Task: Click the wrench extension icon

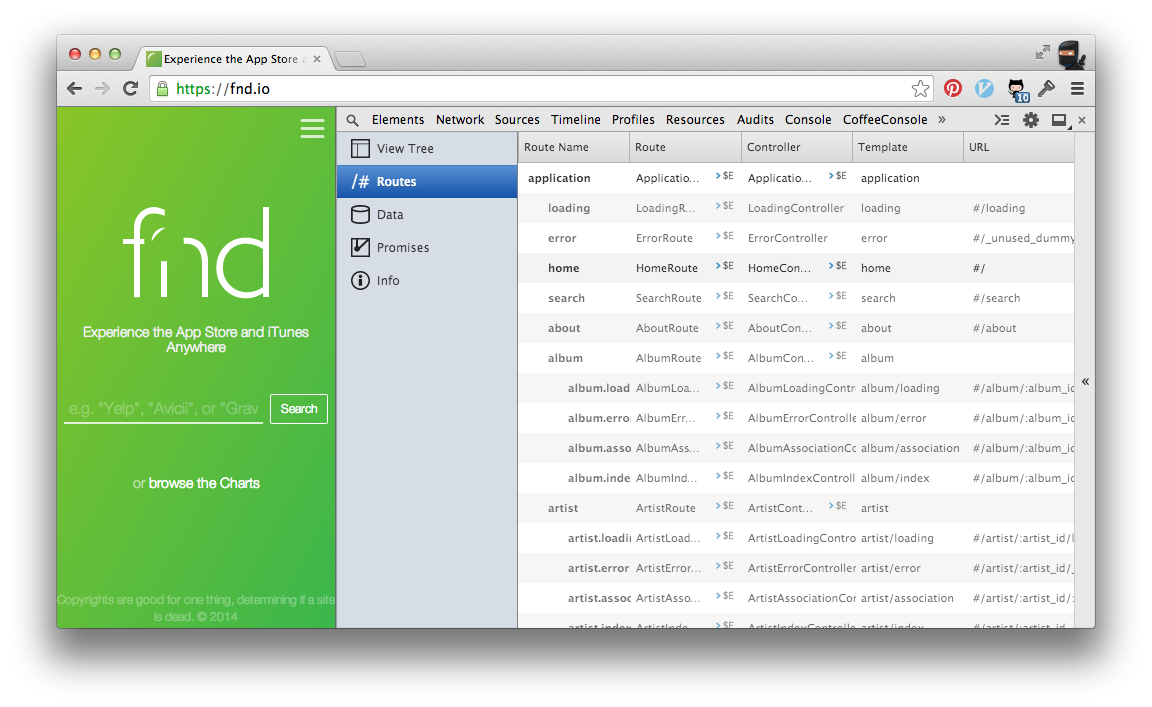Action: point(1047,89)
